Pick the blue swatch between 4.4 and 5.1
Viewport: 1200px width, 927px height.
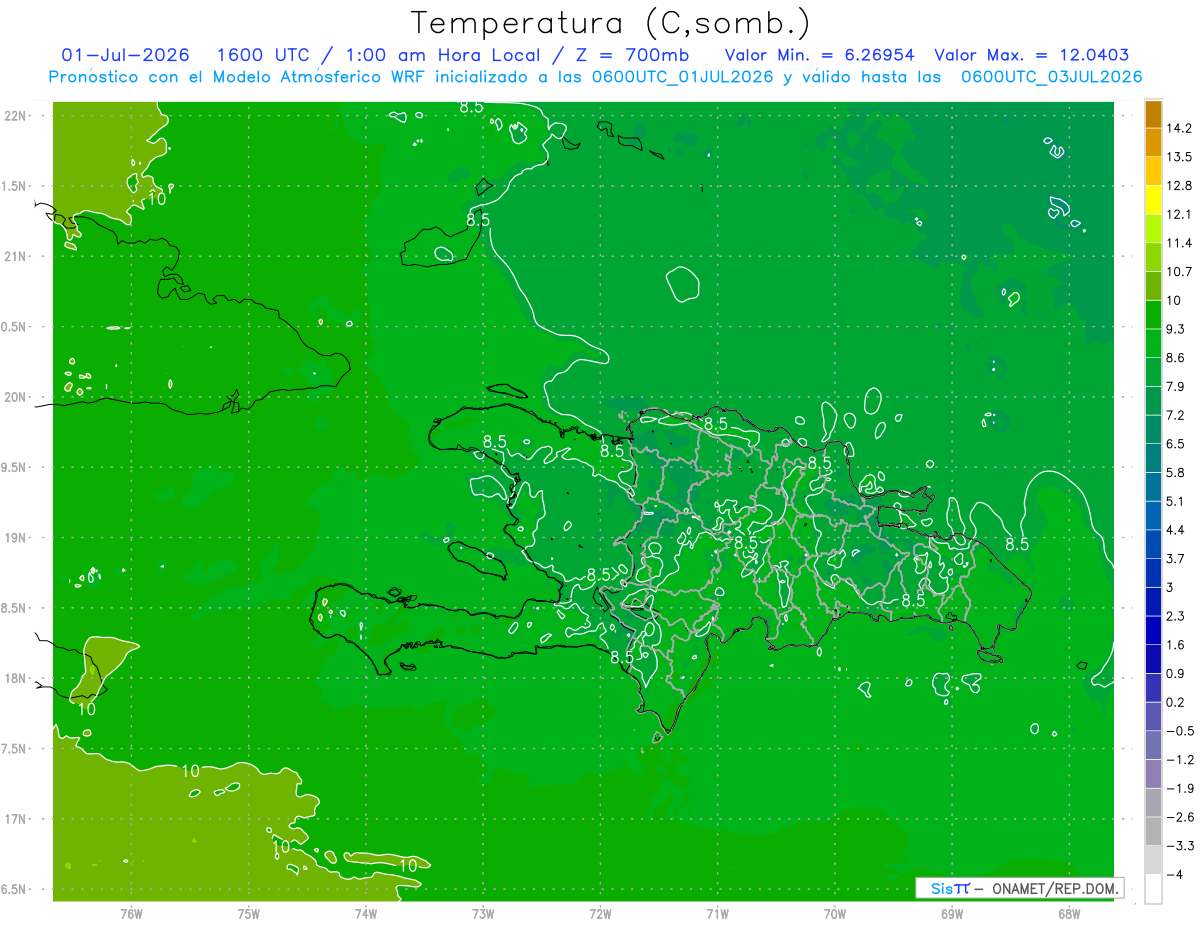point(1153,515)
